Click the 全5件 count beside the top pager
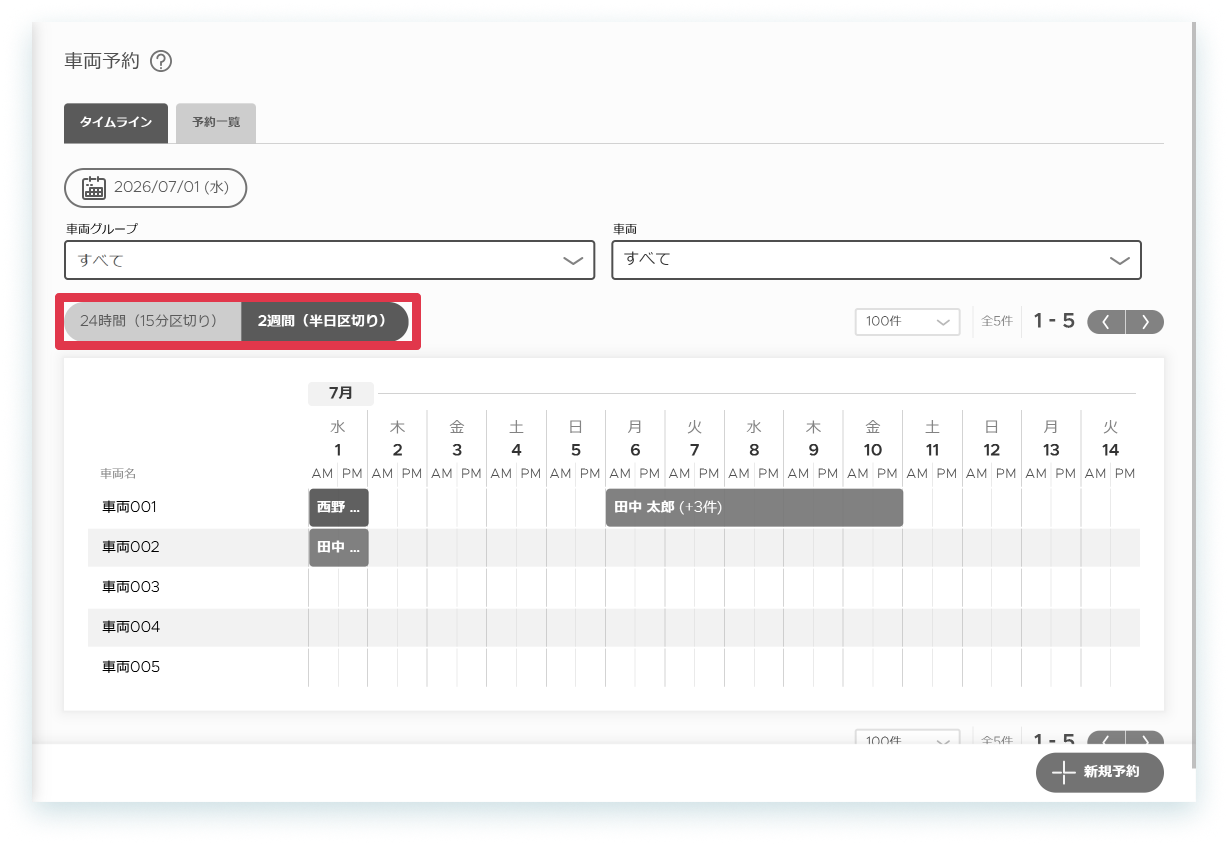 coord(996,322)
